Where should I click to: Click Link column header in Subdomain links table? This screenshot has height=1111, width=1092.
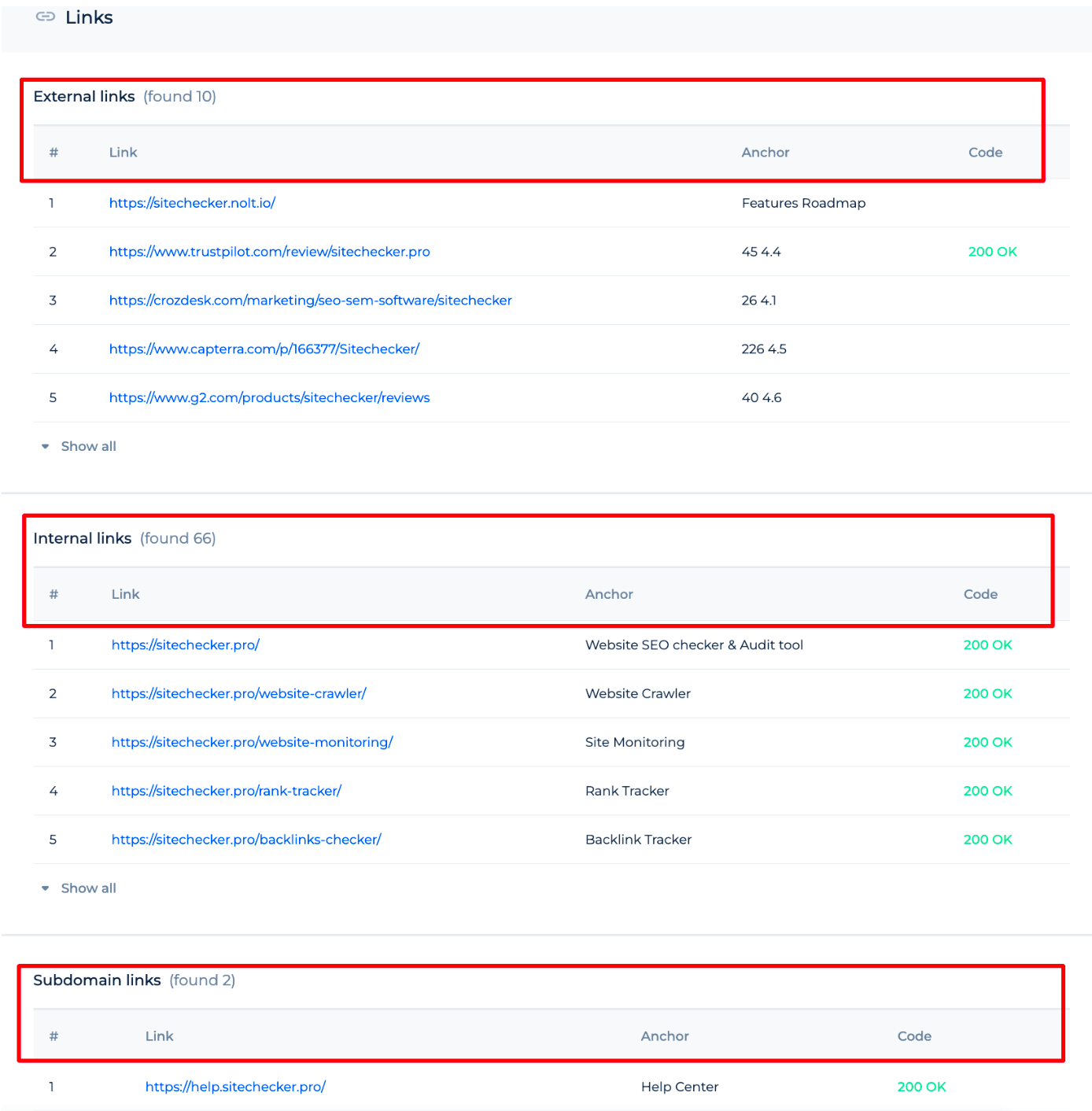(x=159, y=1037)
